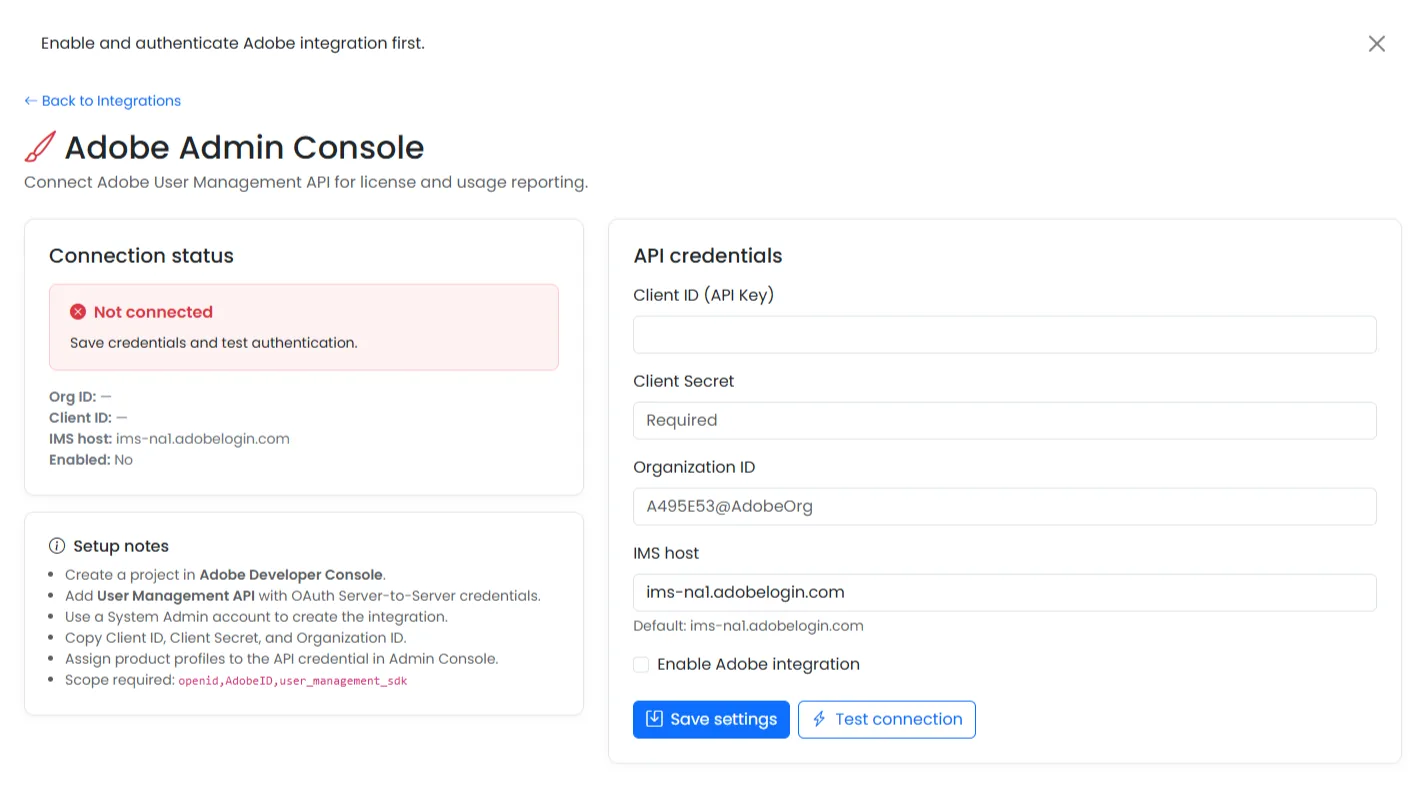Click the save icon inside Save settings
1425x802 pixels.
pos(654,719)
